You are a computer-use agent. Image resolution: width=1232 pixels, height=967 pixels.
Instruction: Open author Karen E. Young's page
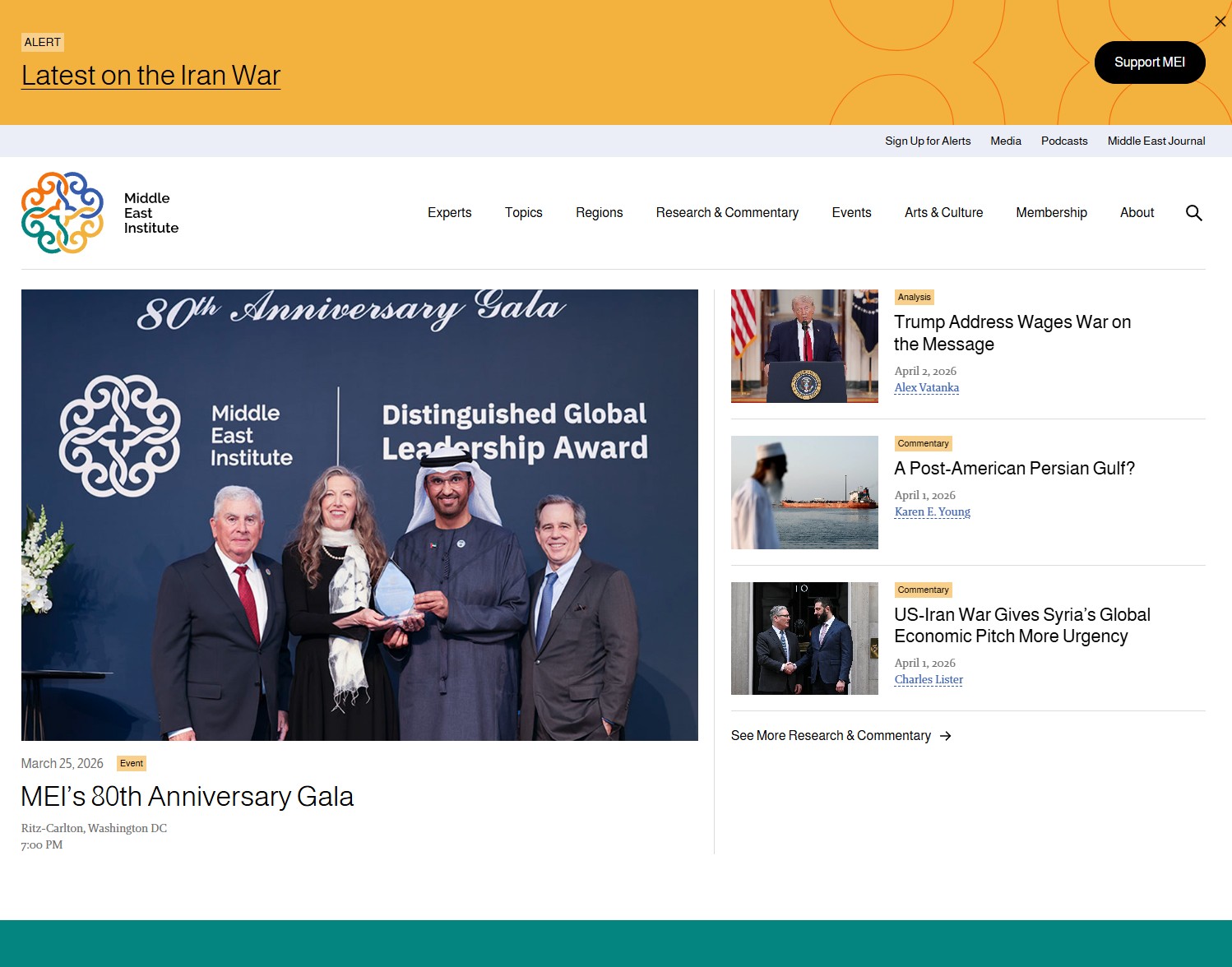(x=932, y=512)
